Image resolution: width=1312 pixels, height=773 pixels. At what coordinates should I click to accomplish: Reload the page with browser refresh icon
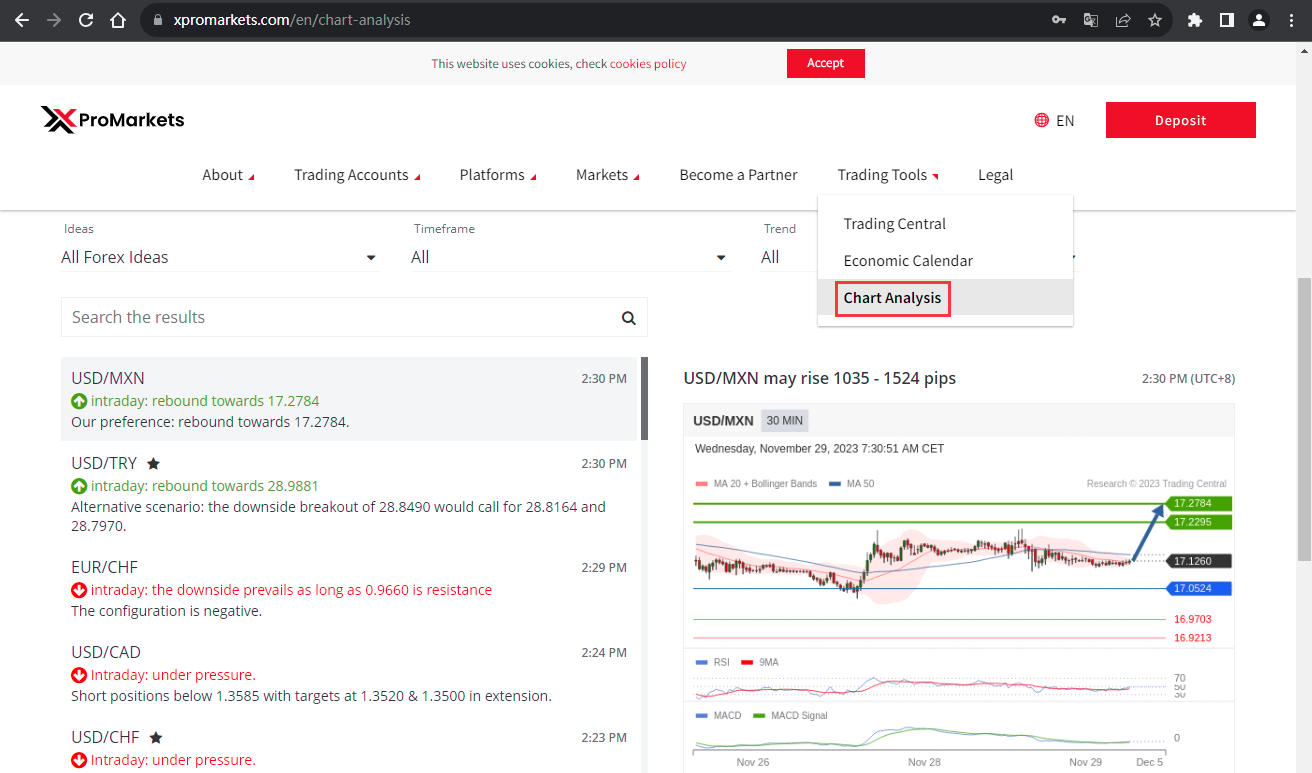[x=86, y=20]
